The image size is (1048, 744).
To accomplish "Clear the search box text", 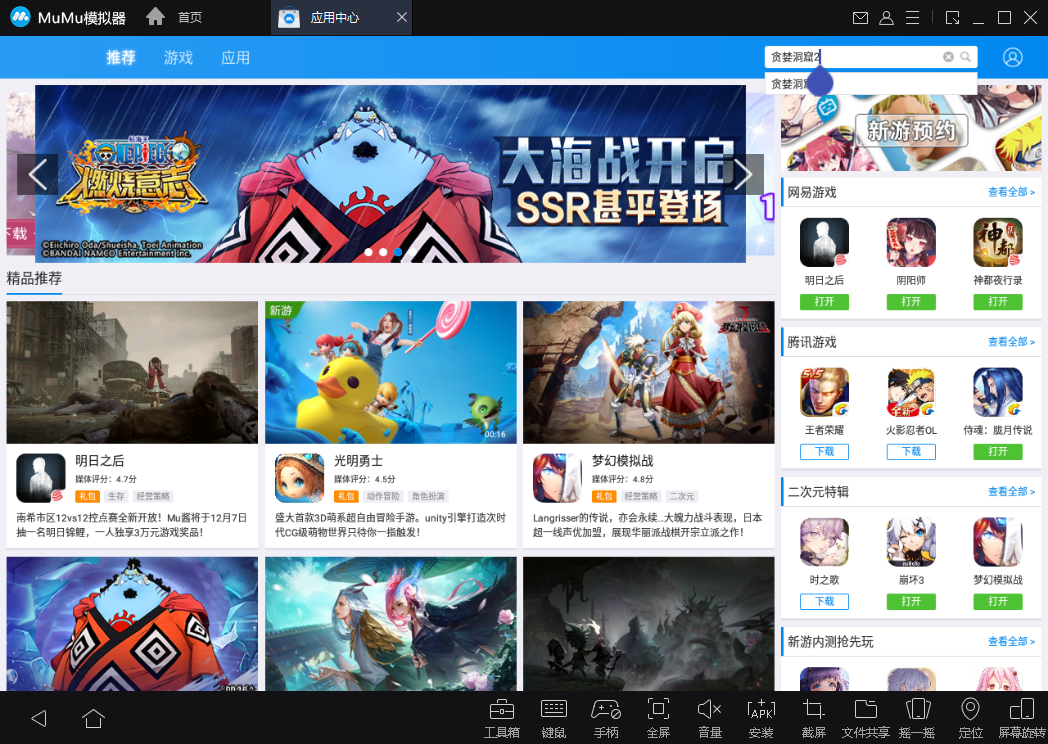I will [x=948, y=57].
